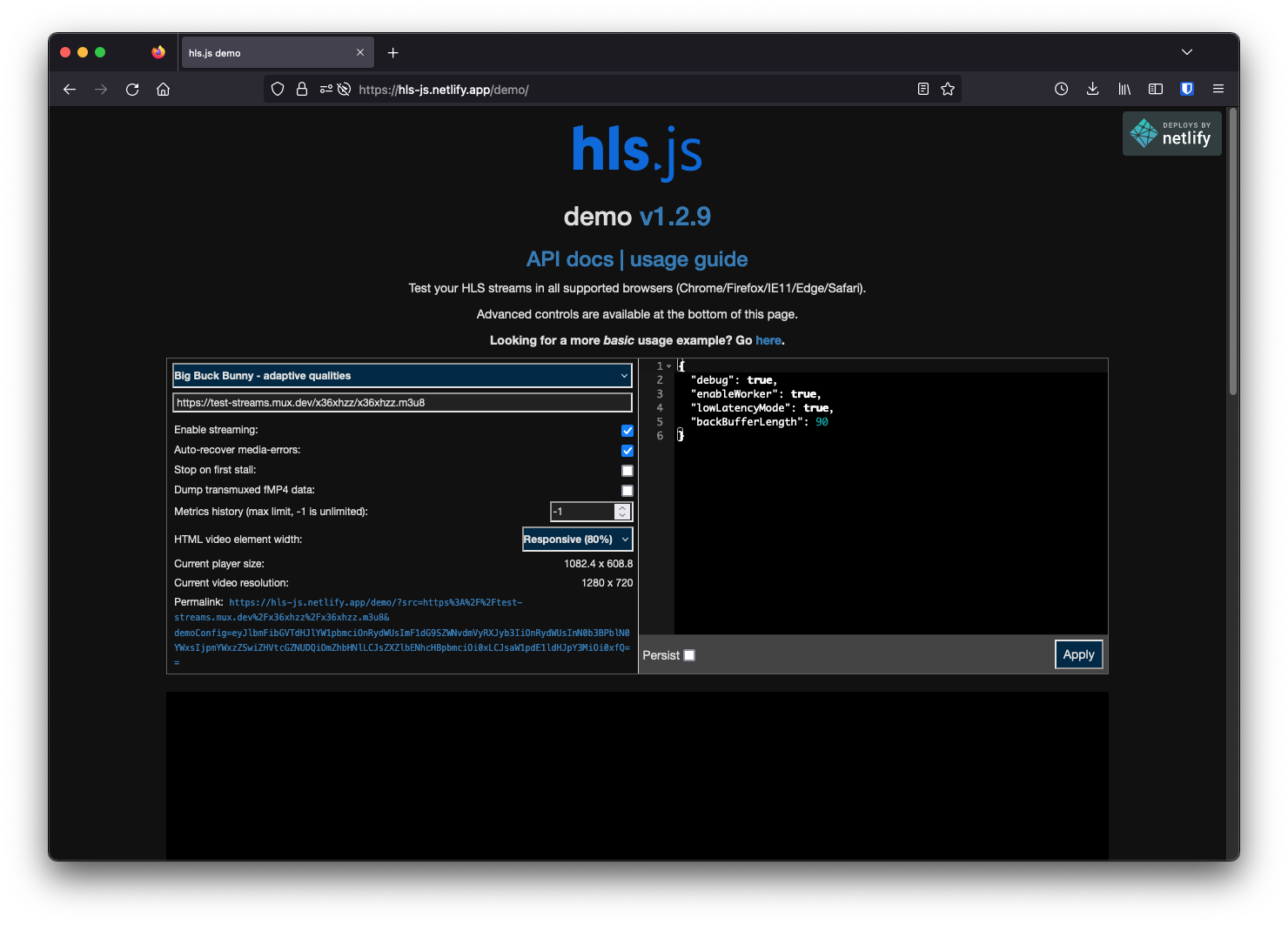This screenshot has height=925, width=1288.
Task: Go back with the browser back arrow
Action: (x=70, y=89)
